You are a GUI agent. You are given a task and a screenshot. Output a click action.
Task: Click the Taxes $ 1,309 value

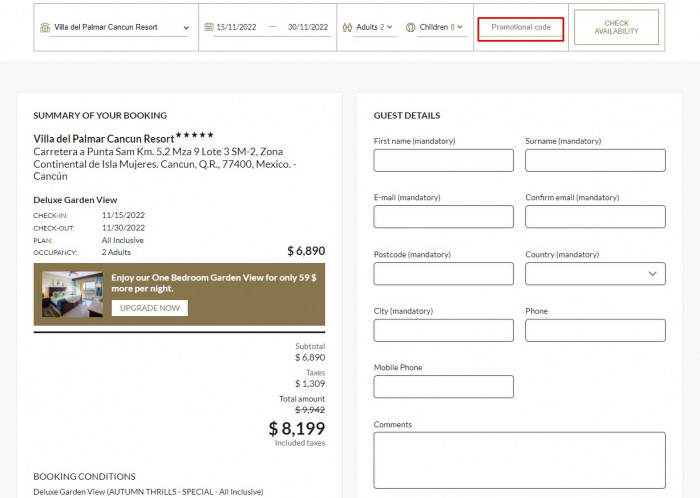310,384
